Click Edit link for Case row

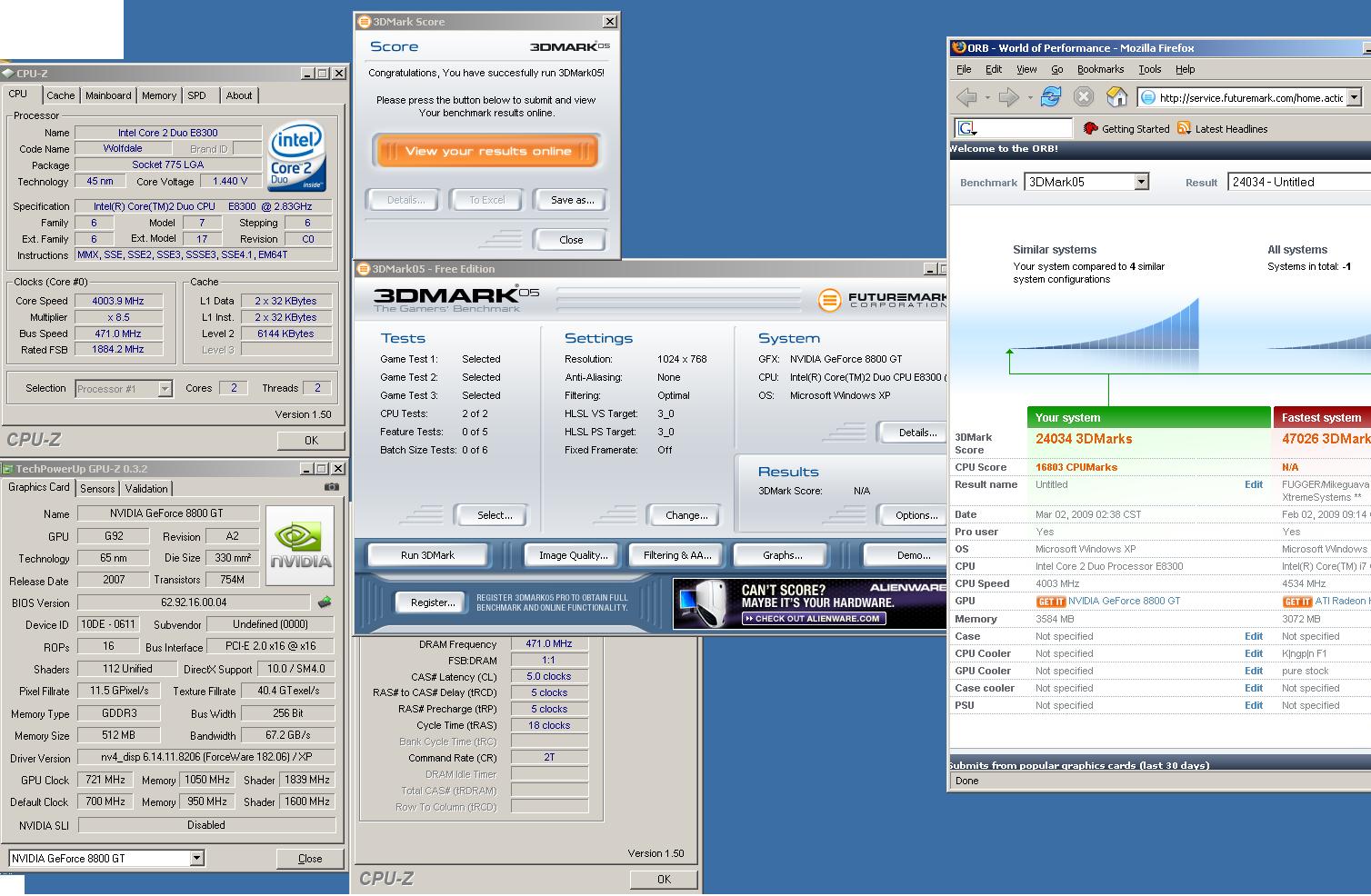tap(1253, 636)
